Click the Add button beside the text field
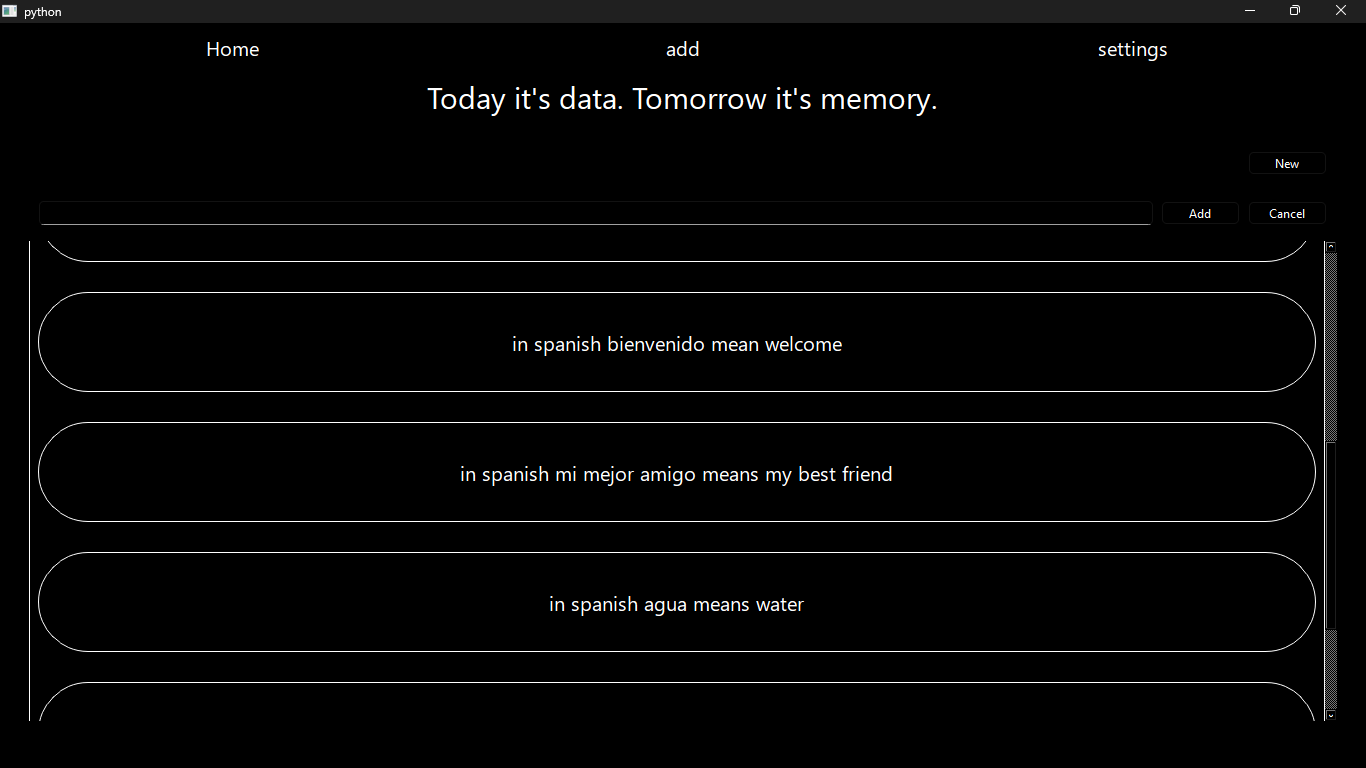The height and width of the screenshot is (768, 1366). (x=1200, y=213)
